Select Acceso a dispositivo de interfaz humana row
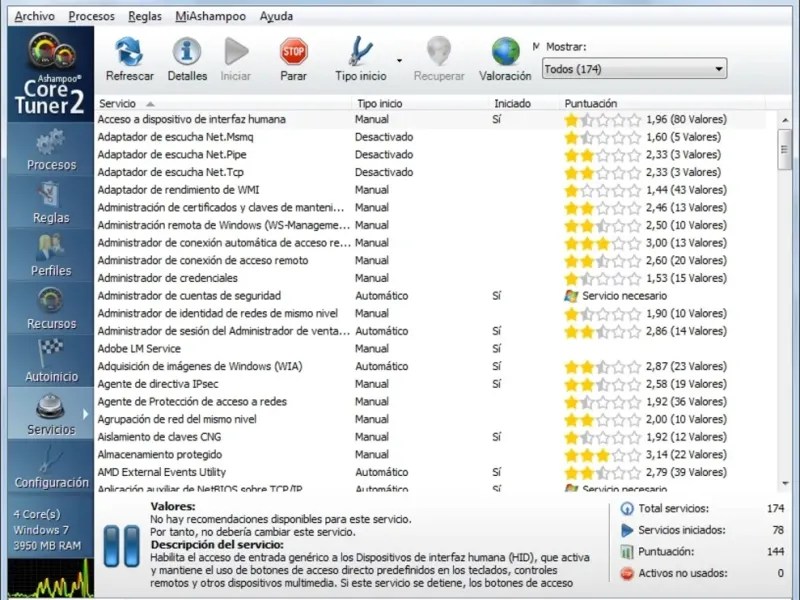This screenshot has height=600, width=800. pos(431,119)
